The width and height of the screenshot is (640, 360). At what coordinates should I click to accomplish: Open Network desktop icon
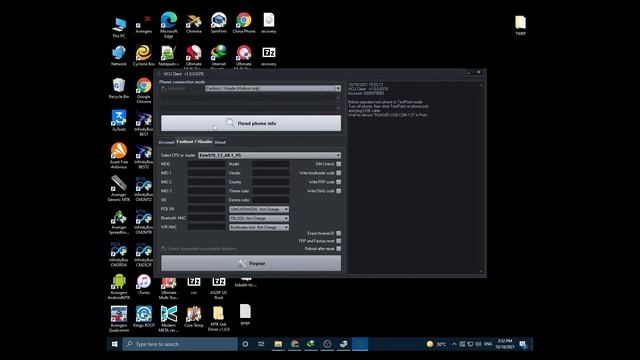[119, 56]
